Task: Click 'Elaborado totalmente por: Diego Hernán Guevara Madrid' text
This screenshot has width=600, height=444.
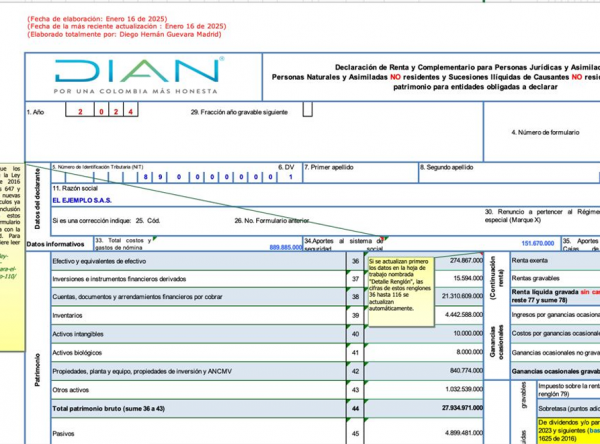Action: pos(124,34)
